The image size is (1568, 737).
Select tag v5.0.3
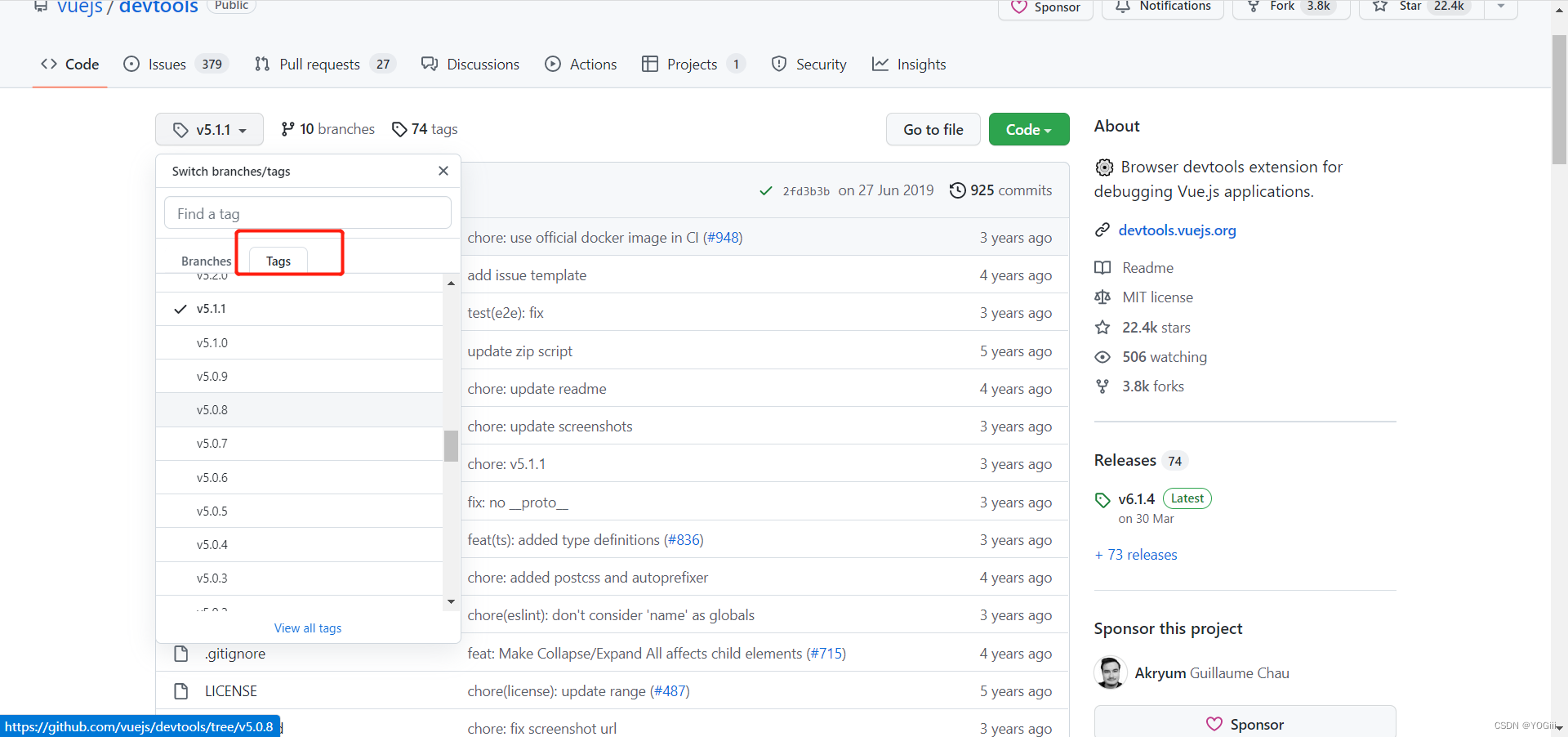click(299, 578)
